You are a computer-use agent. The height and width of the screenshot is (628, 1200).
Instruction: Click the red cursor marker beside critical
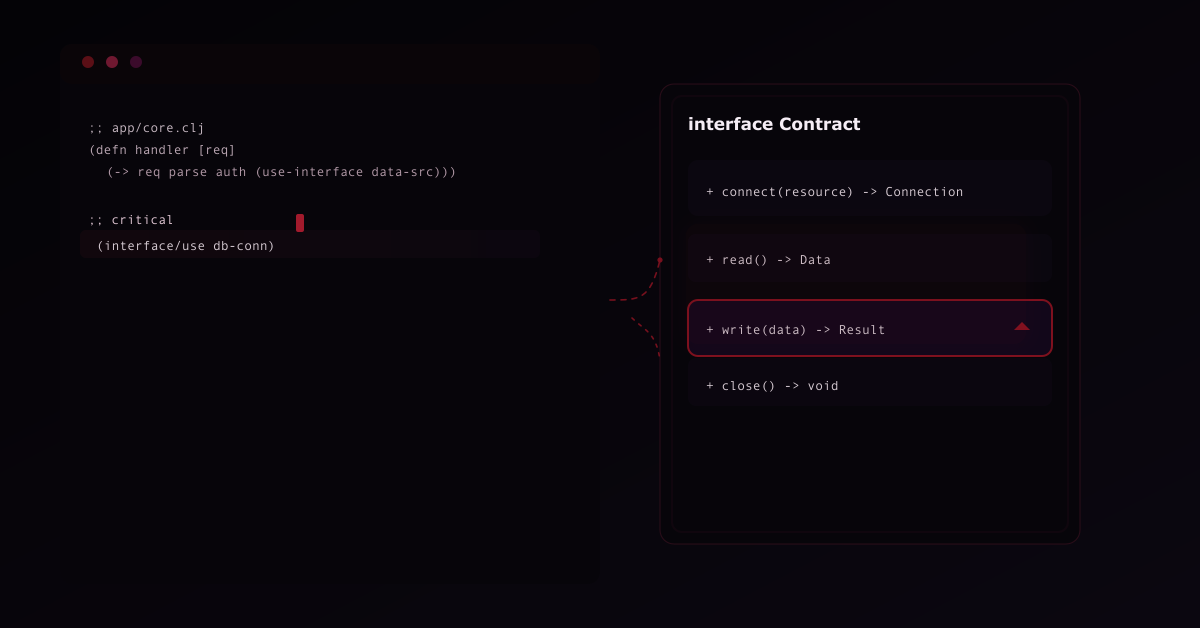pos(300,222)
